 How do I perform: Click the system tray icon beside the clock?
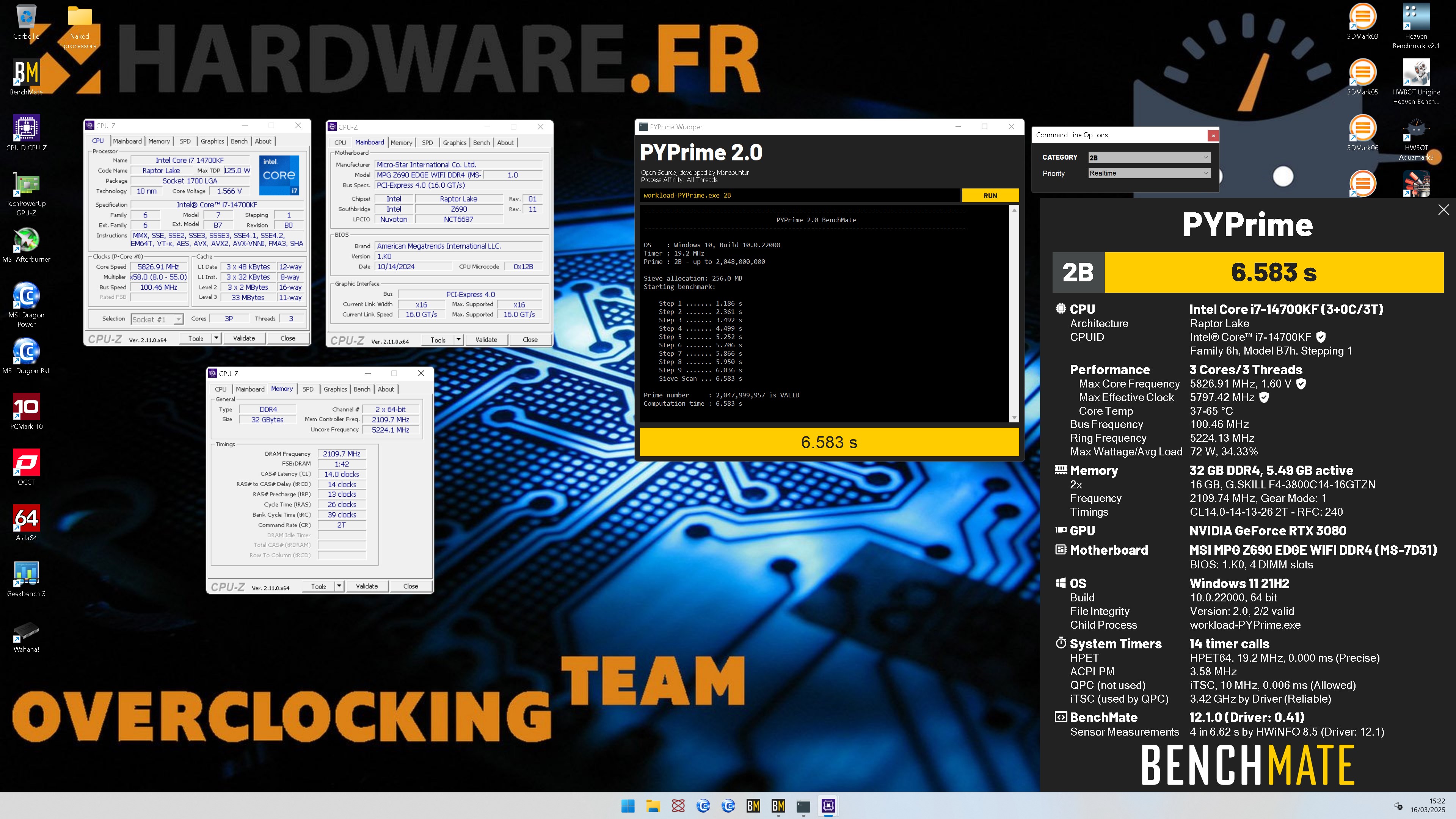(1398, 806)
